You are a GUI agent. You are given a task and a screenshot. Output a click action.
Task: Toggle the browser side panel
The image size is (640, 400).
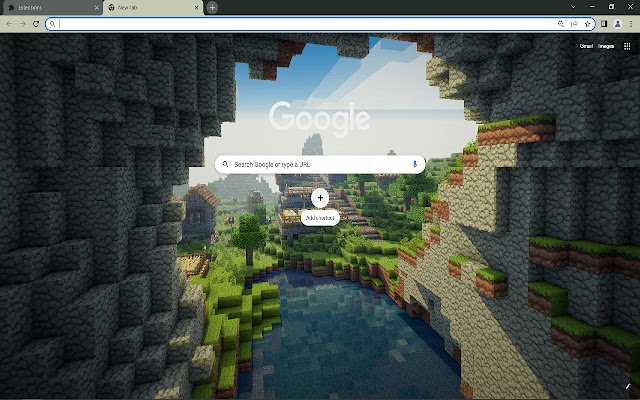[x=604, y=24]
